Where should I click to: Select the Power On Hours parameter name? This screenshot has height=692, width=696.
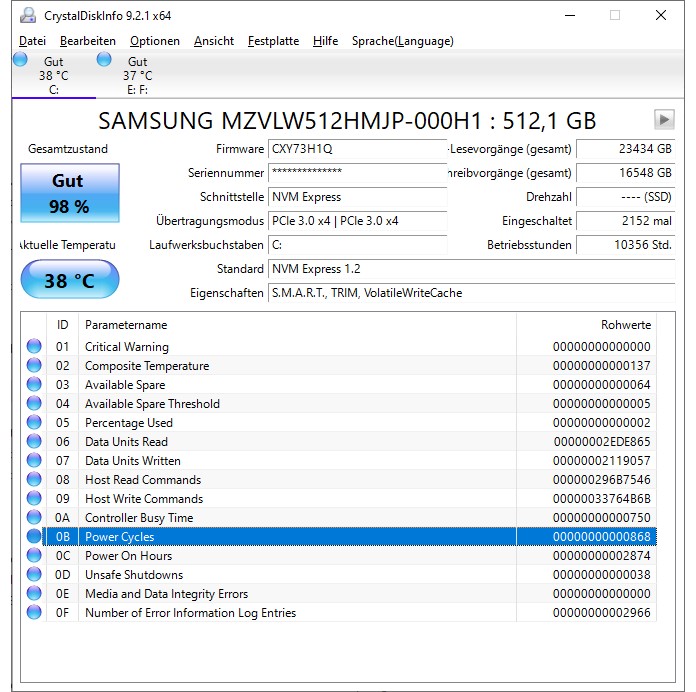[x=129, y=556]
